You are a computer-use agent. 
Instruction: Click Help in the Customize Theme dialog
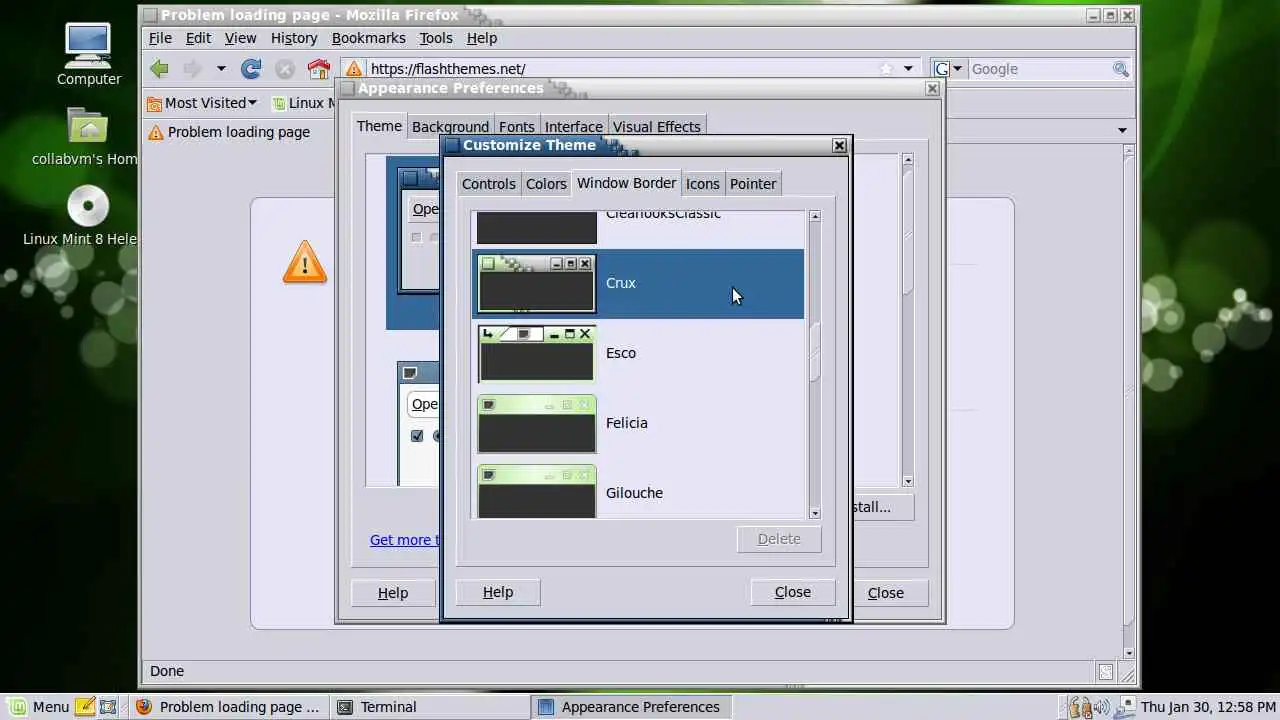498,592
